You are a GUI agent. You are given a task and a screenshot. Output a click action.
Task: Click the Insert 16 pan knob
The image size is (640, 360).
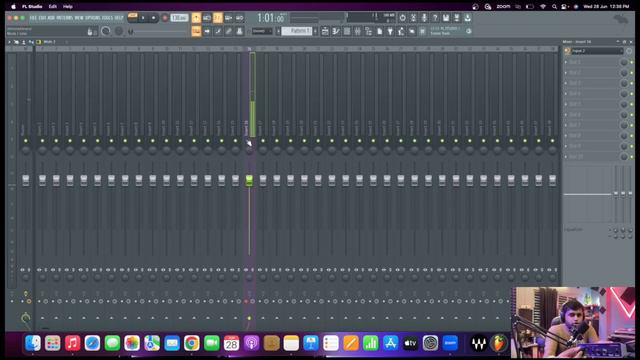click(x=249, y=150)
